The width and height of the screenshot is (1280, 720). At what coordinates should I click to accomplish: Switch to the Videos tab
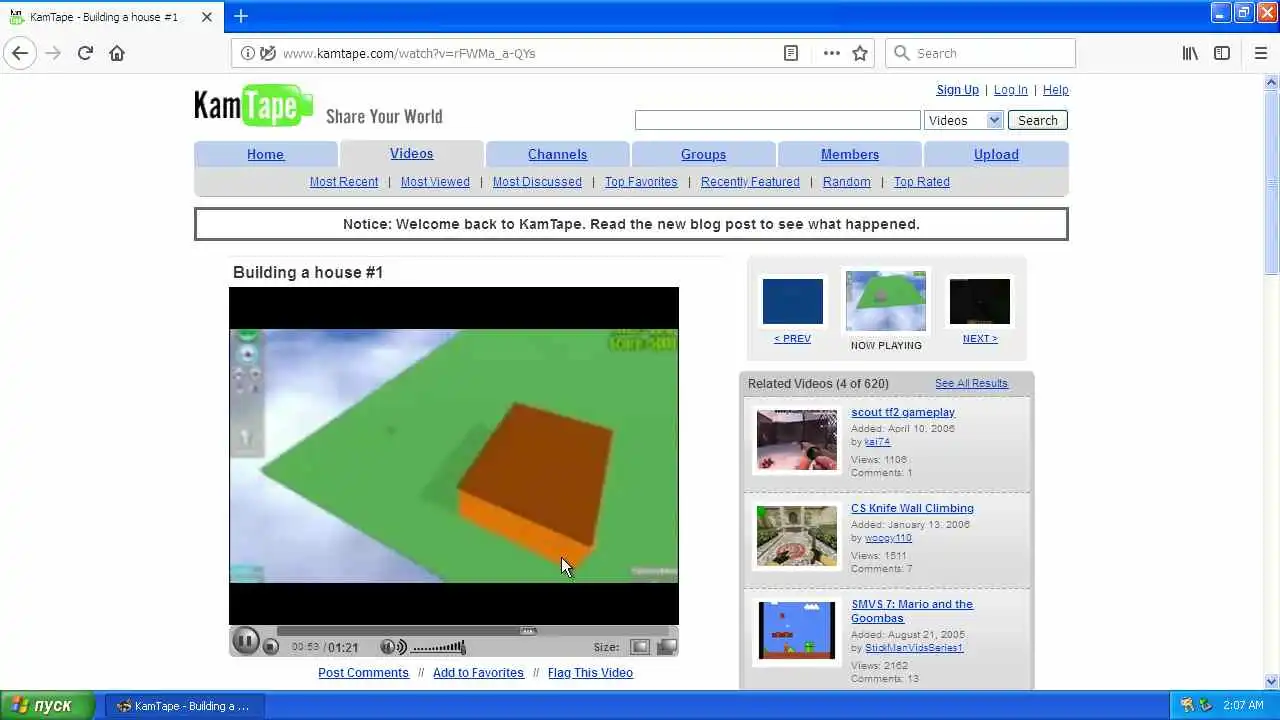[411, 153]
